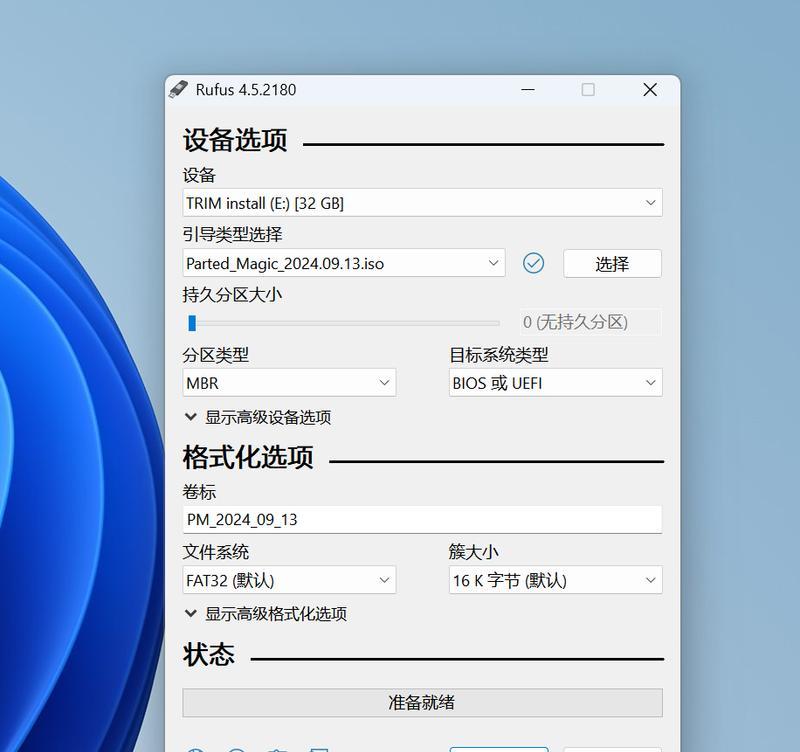Click the 卷标 field containing PM_2024_09_13
The width and height of the screenshot is (800, 752).
[x=422, y=520]
